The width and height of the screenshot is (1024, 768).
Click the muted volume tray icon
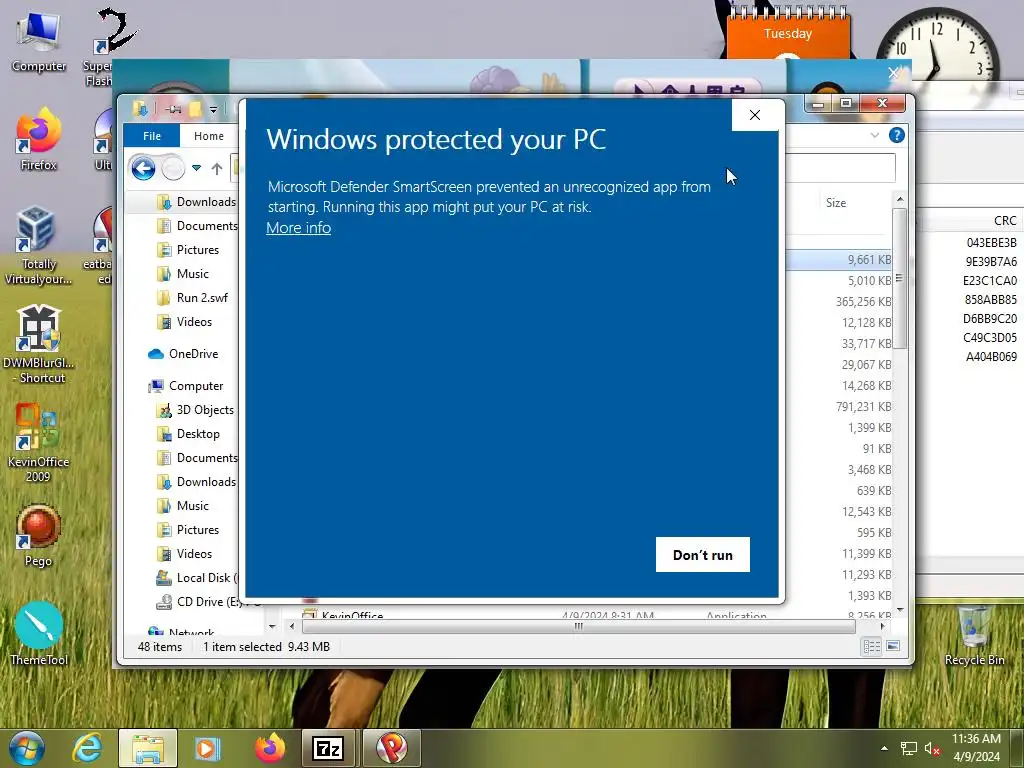click(x=932, y=748)
